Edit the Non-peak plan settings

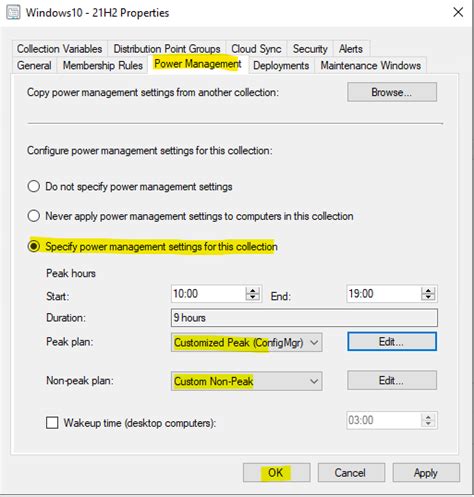click(x=392, y=380)
